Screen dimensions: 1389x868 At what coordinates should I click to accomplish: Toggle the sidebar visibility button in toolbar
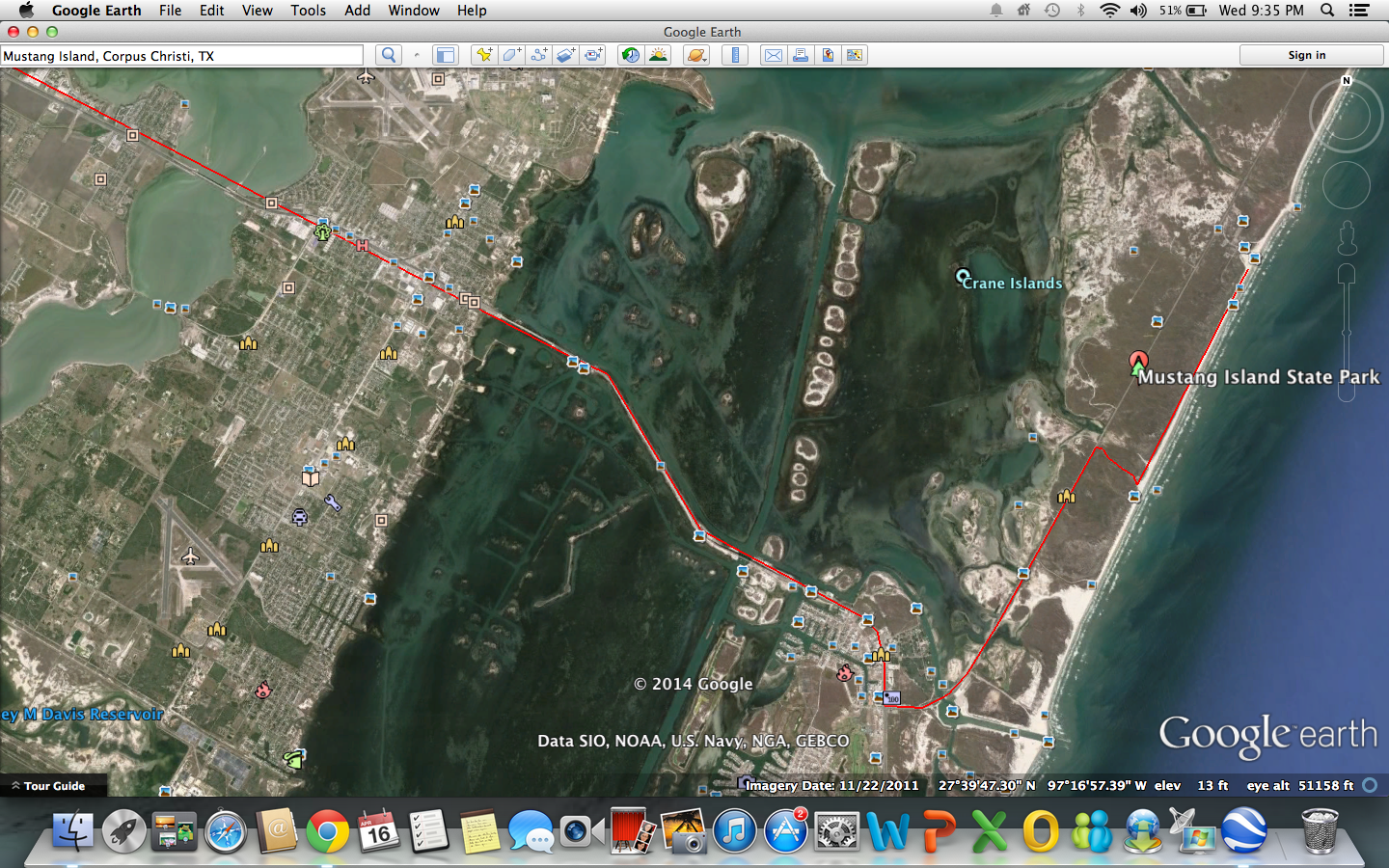445,55
